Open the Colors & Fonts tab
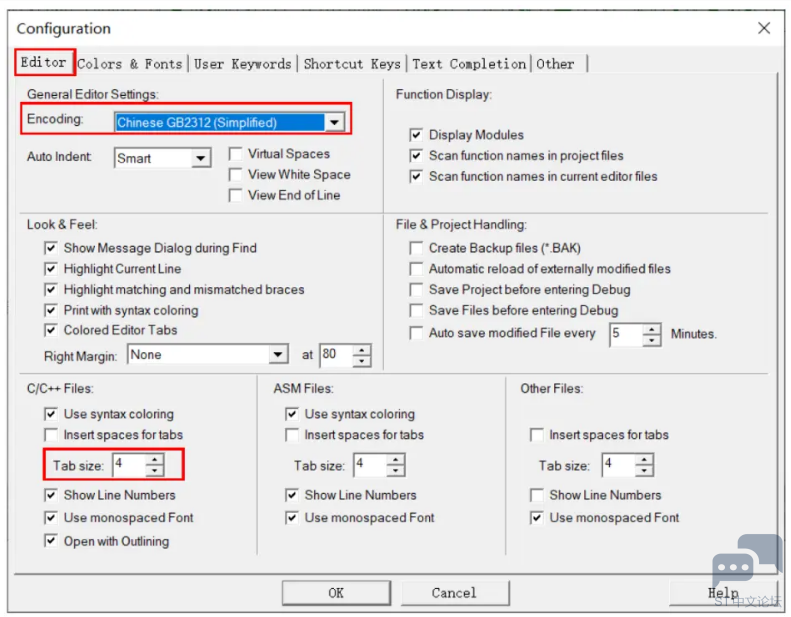 coord(130,64)
